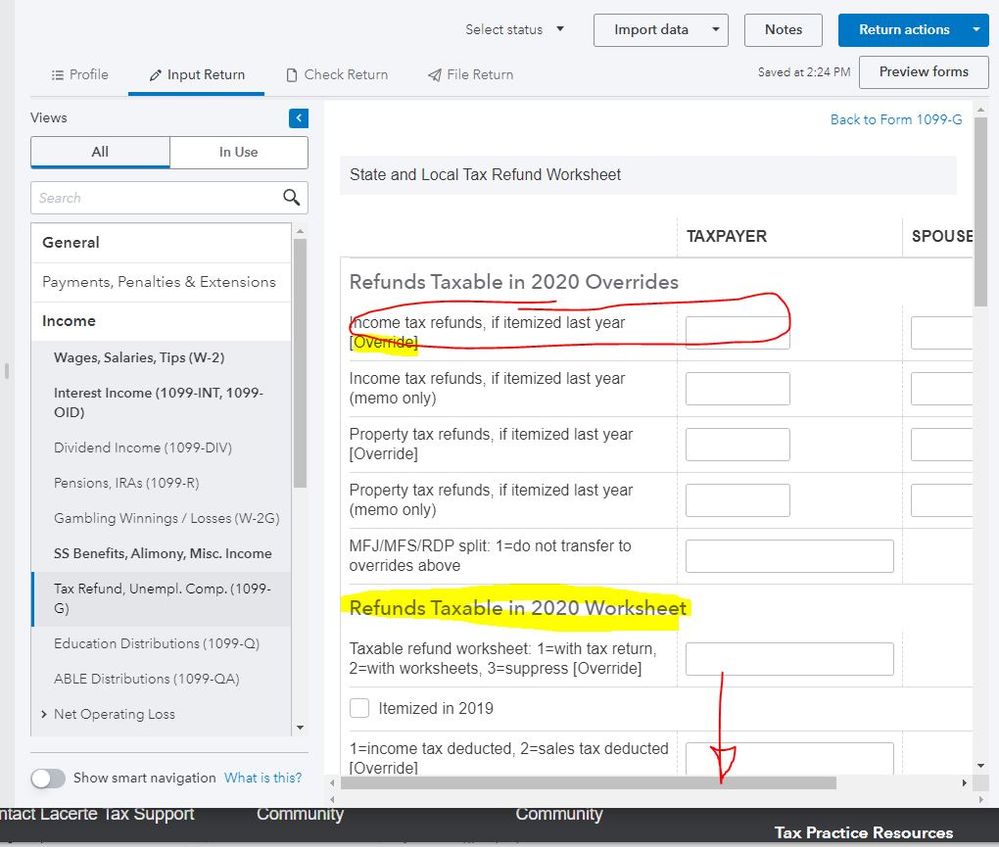Go to the File Return tab
This screenshot has height=847, width=999.
[470, 74]
